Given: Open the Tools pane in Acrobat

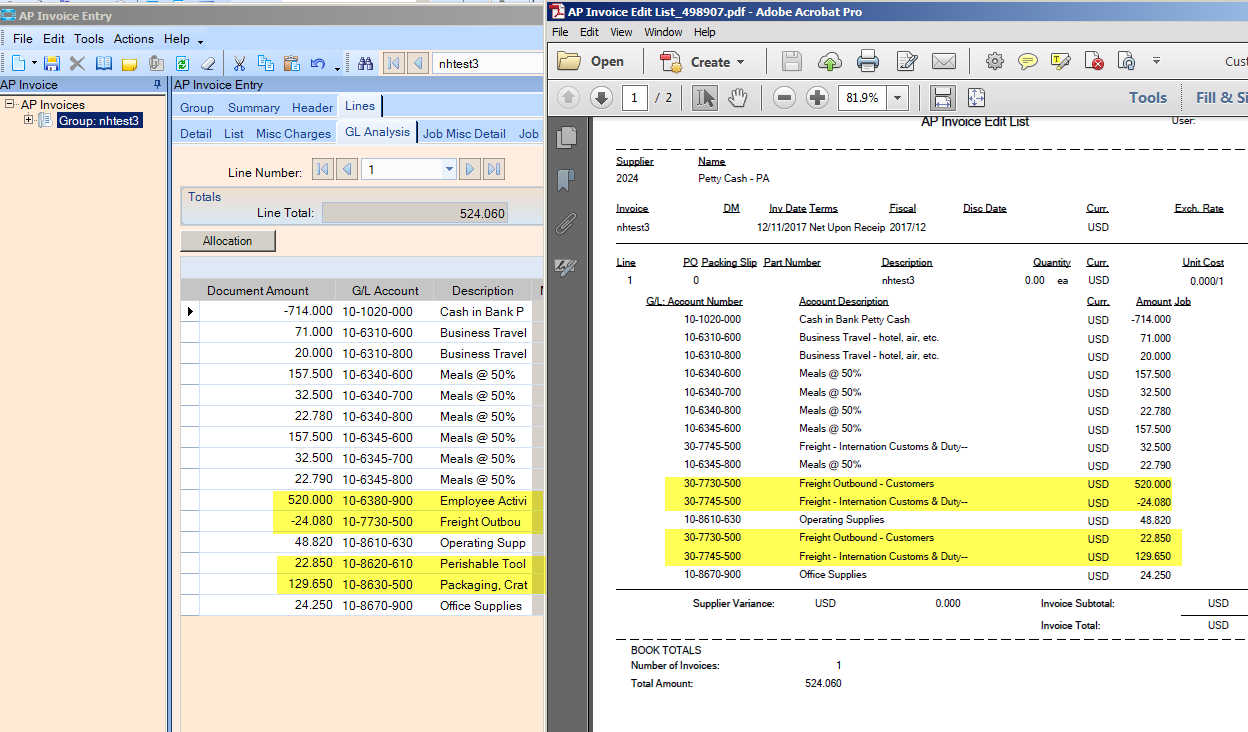Looking at the screenshot, I should pos(1148,98).
